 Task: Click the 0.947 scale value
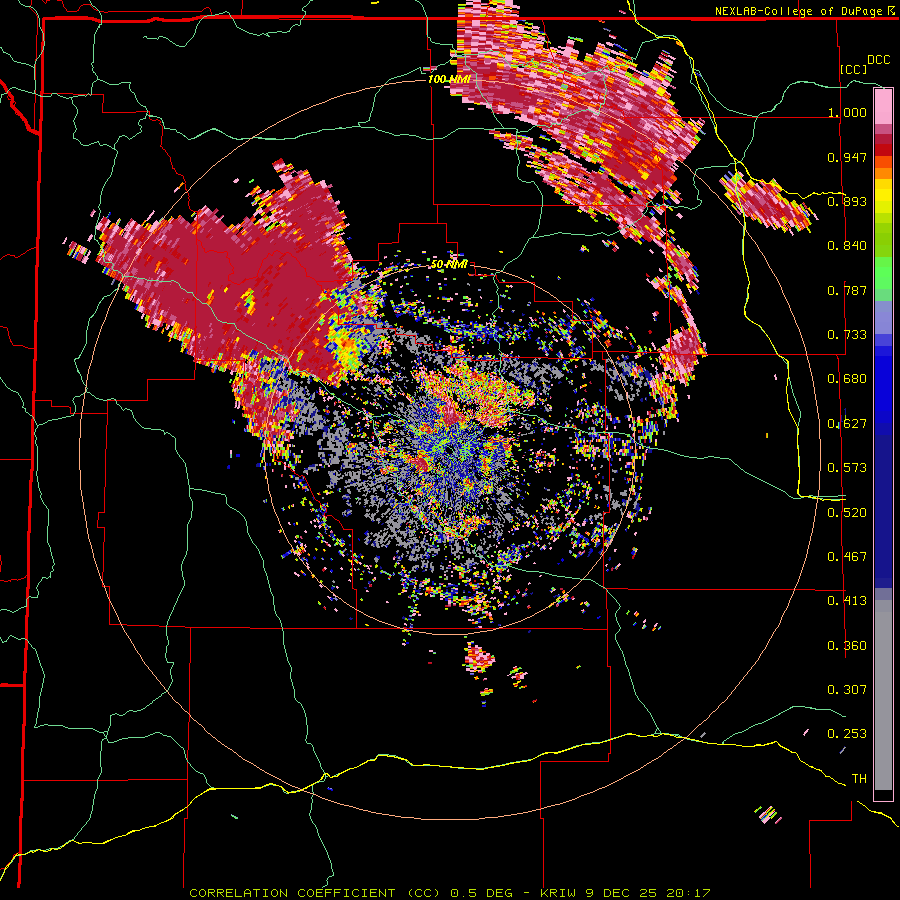[847, 157]
